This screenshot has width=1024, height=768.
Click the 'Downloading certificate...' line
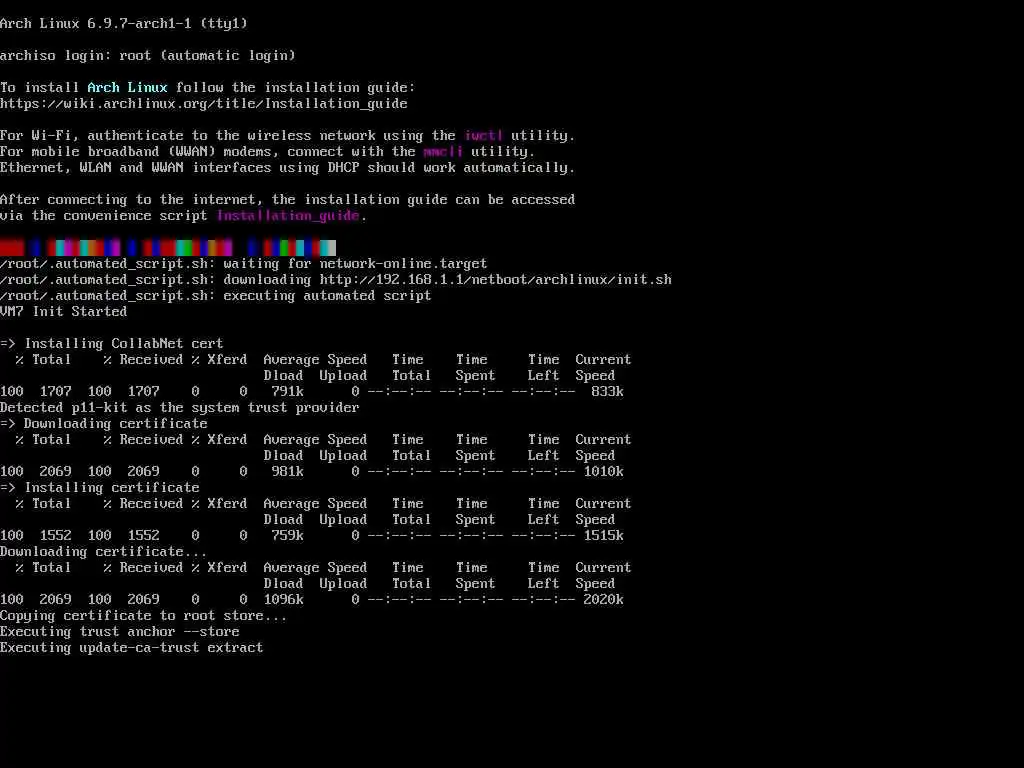tap(103, 552)
